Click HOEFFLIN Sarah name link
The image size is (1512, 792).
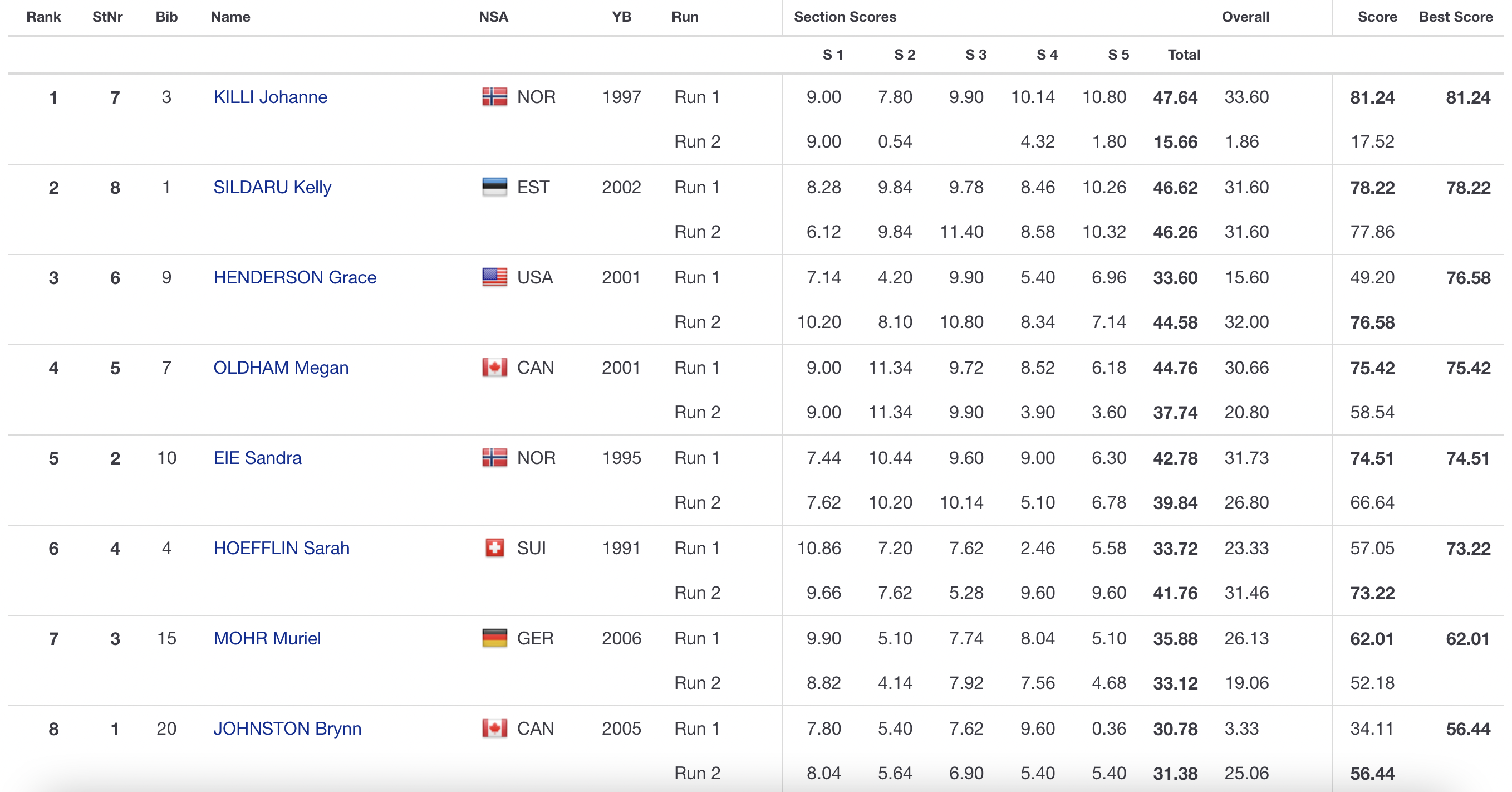tap(281, 547)
